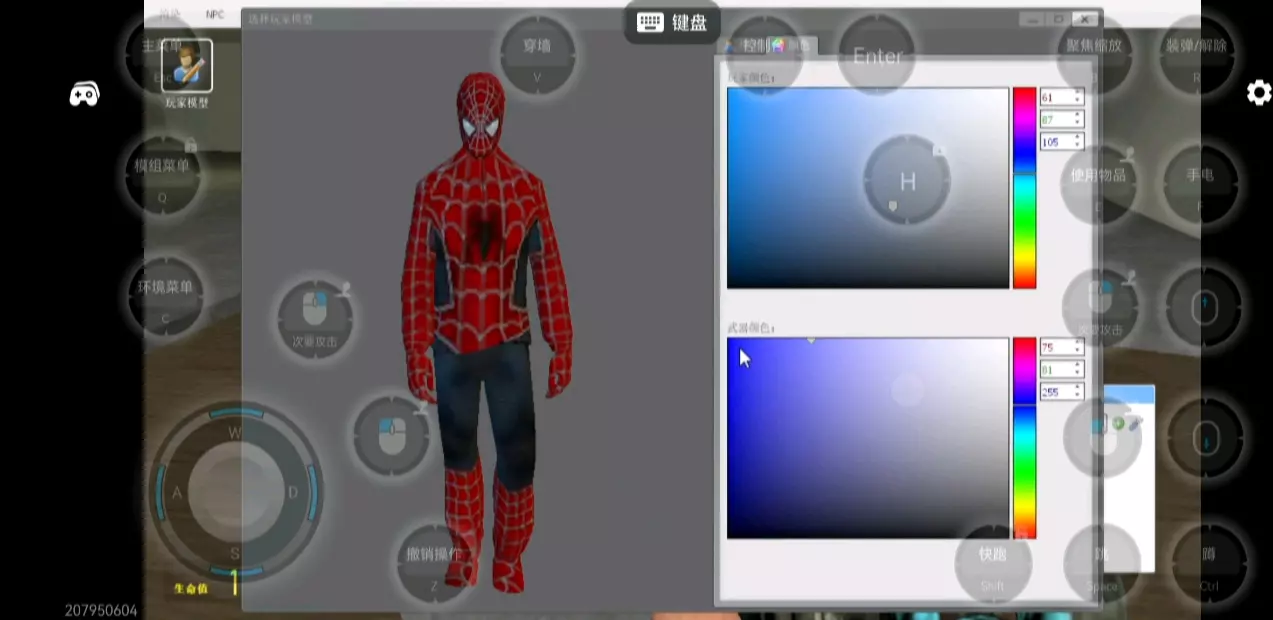Tap the 模组菜单 Q overlay button
The width and height of the screenshot is (1273, 620).
click(162, 175)
